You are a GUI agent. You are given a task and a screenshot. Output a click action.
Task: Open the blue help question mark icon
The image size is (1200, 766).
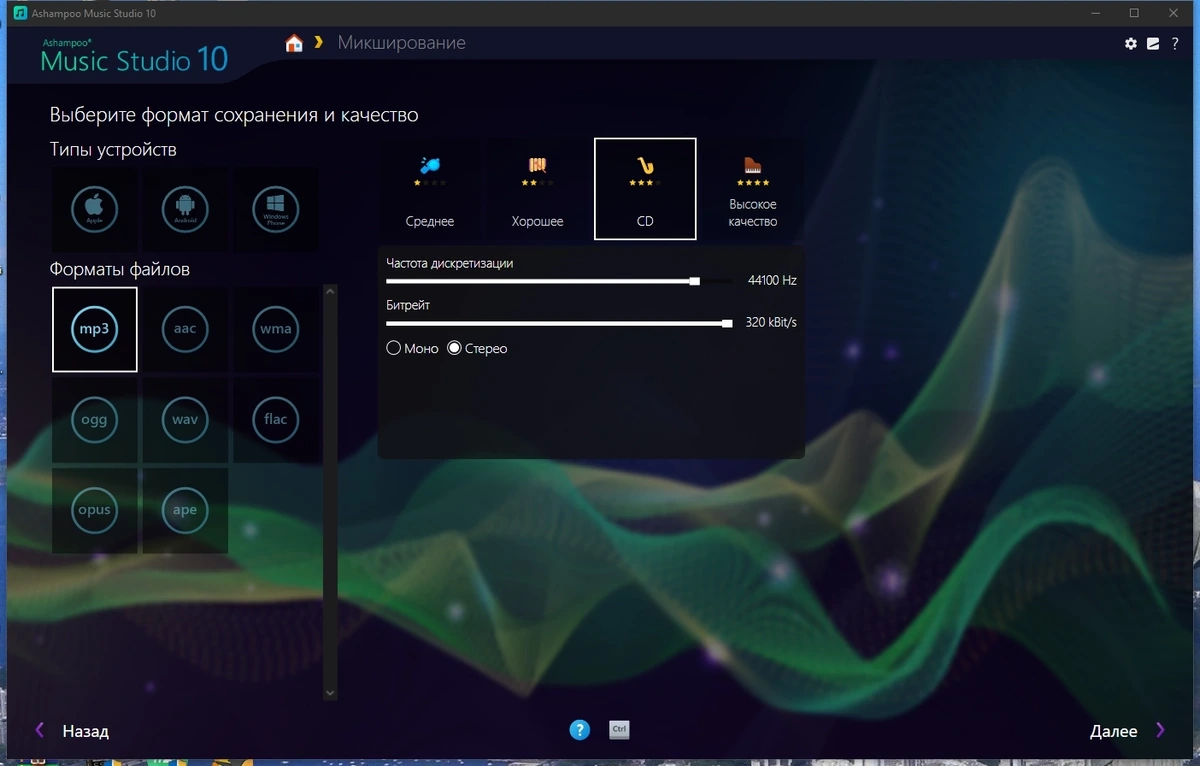[580, 730]
